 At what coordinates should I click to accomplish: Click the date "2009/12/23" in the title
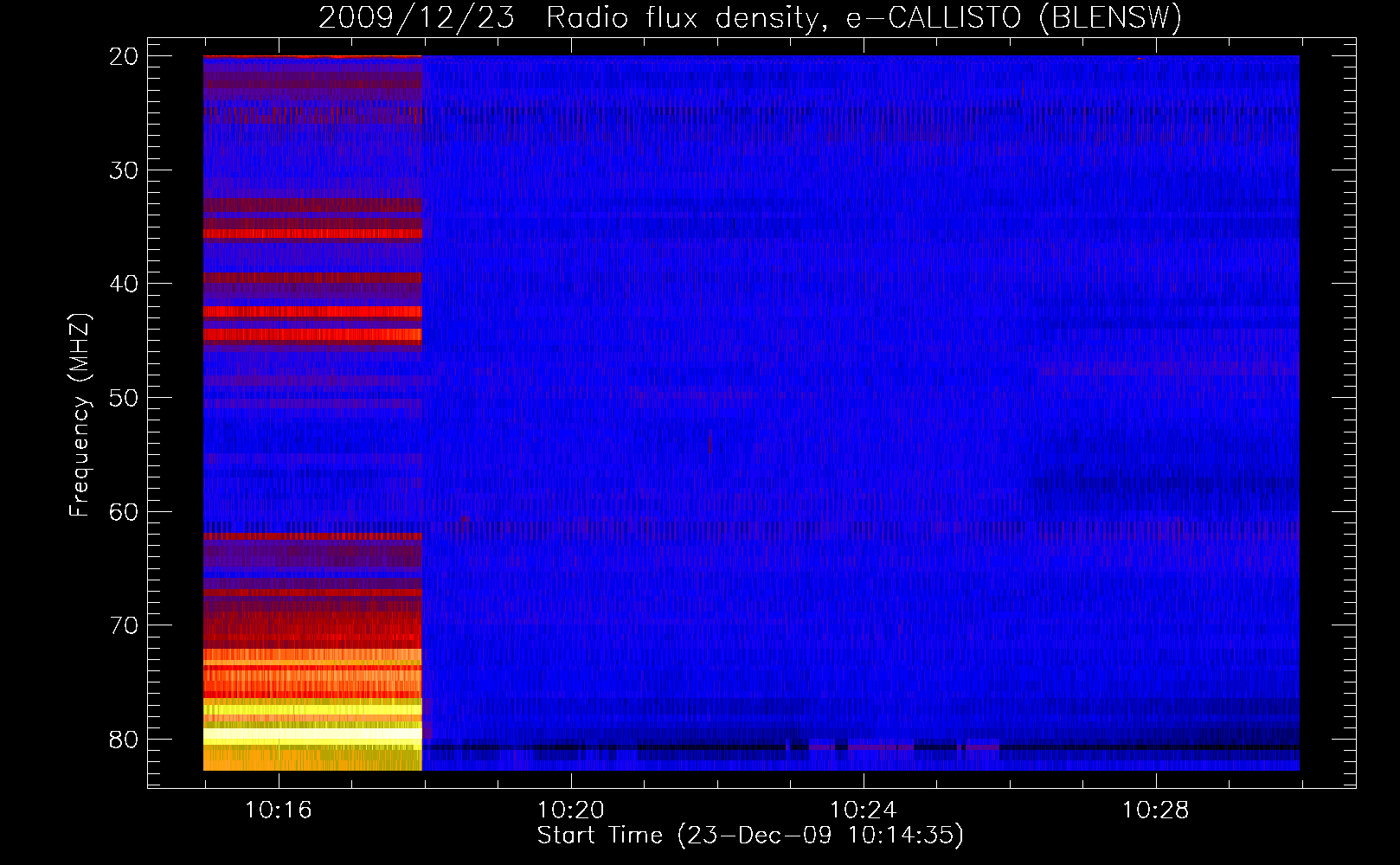416,18
